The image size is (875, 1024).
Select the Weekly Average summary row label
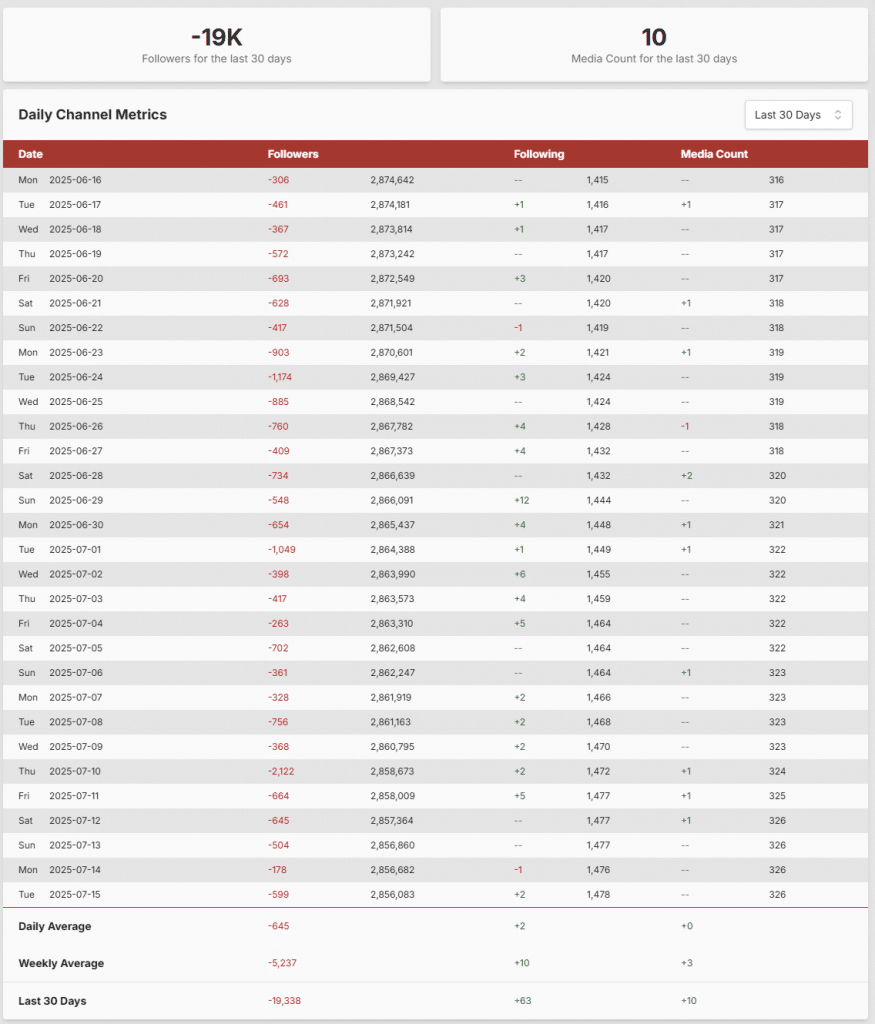pyautogui.click(x=61, y=963)
